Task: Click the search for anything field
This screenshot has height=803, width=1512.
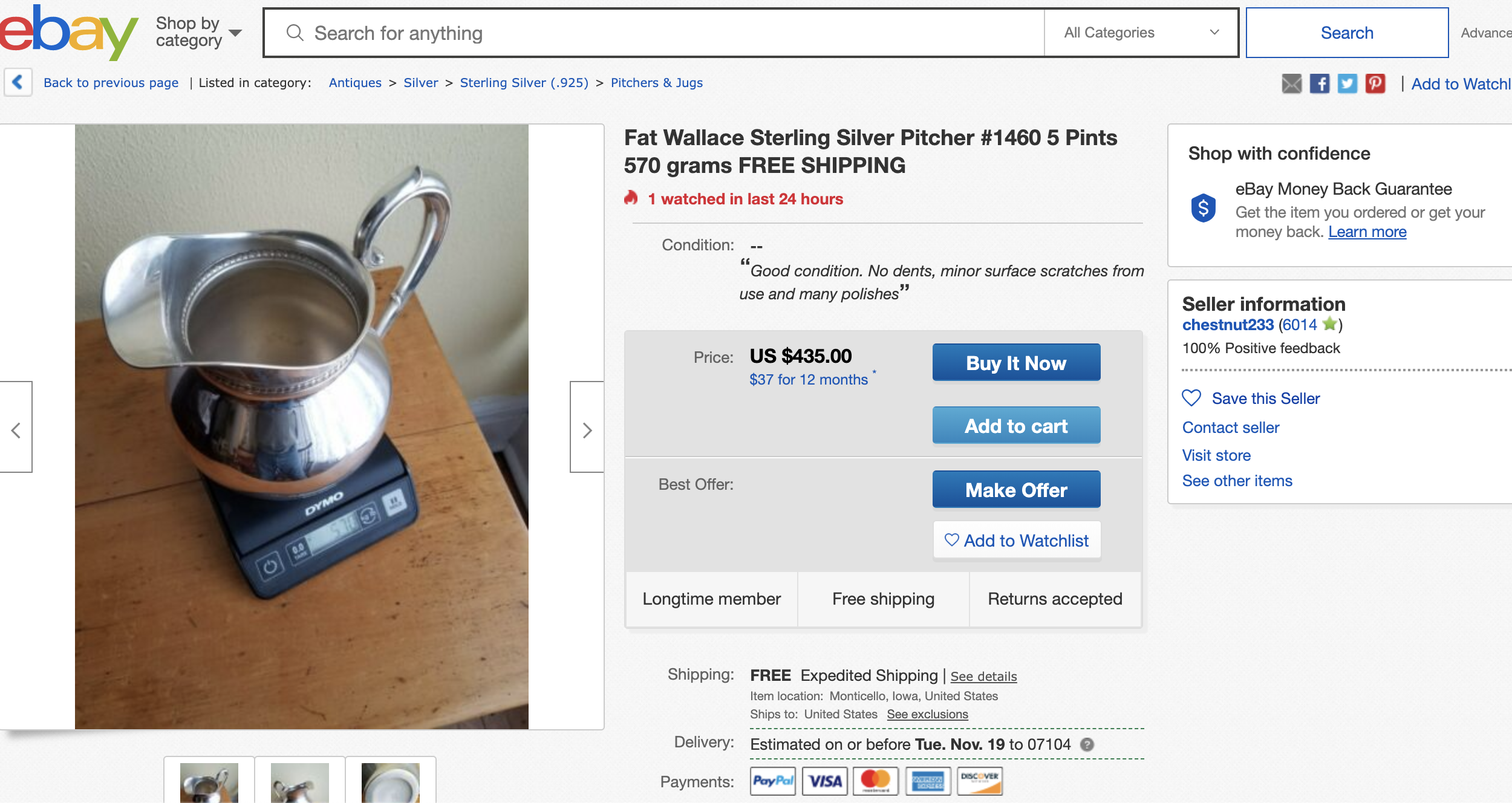Action: pyautogui.click(x=665, y=33)
